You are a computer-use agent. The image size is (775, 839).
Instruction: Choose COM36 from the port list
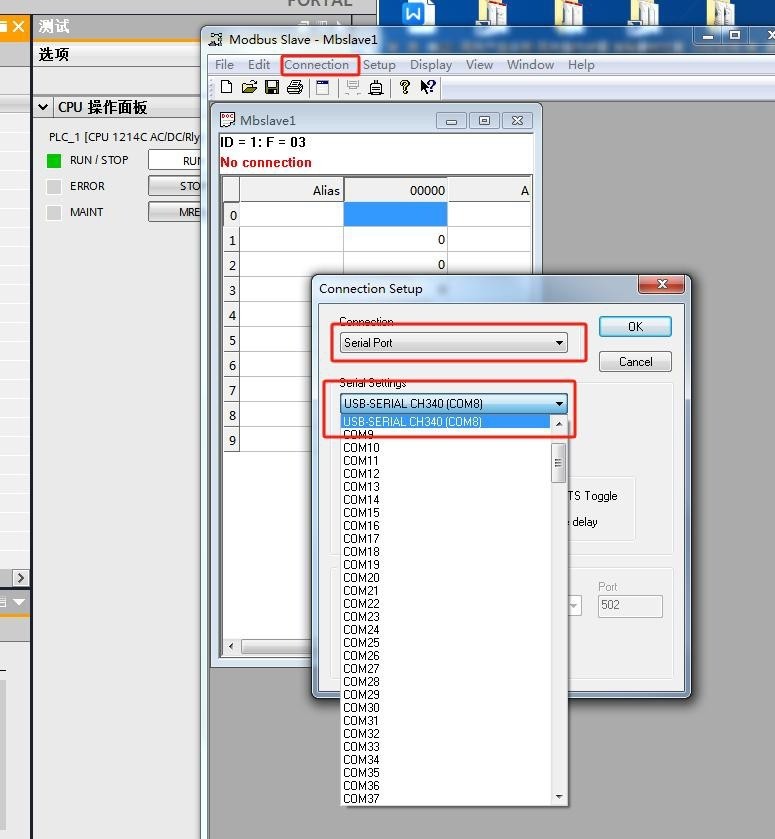[445, 785]
